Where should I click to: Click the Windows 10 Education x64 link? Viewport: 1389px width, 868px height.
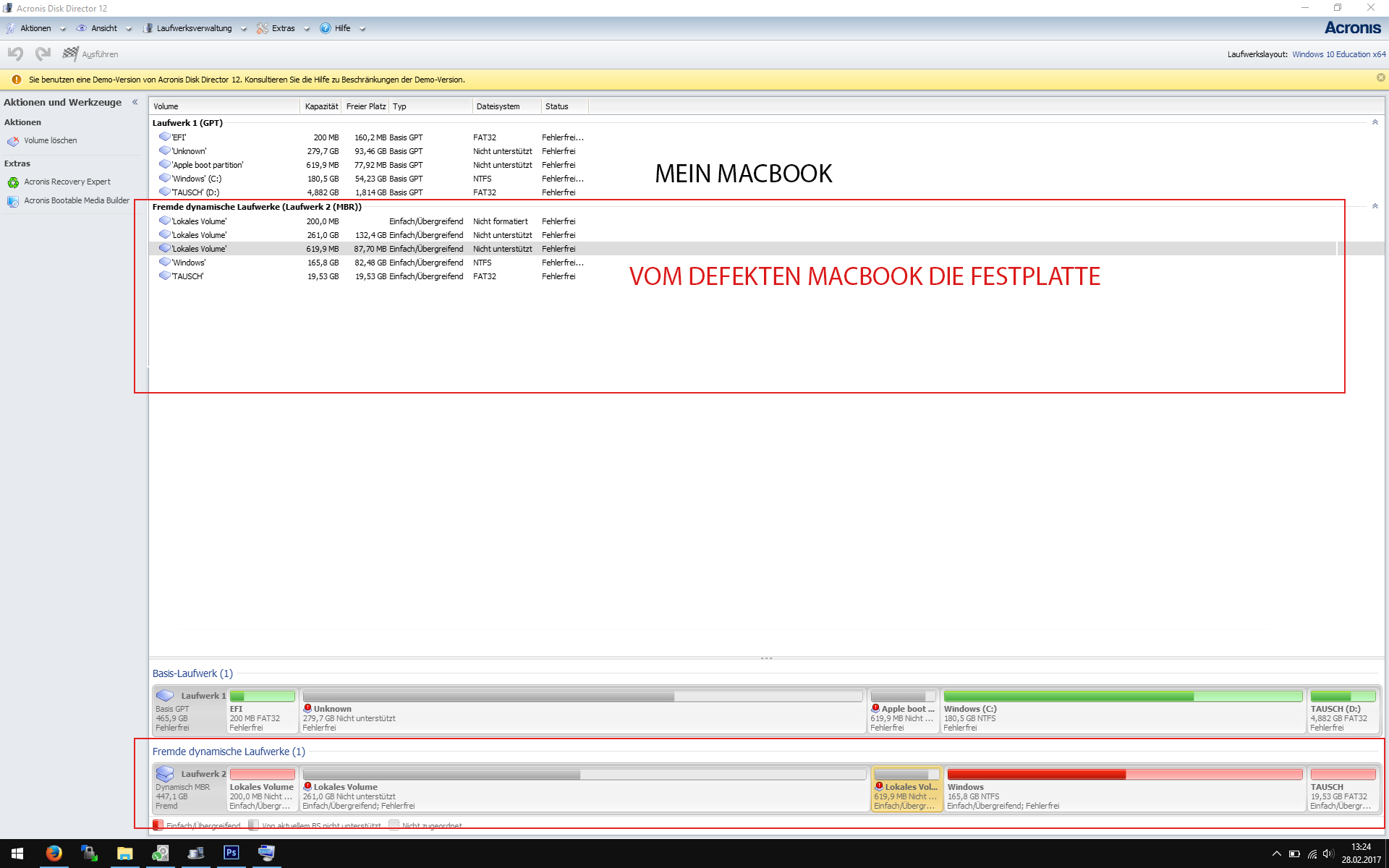[x=1338, y=54]
